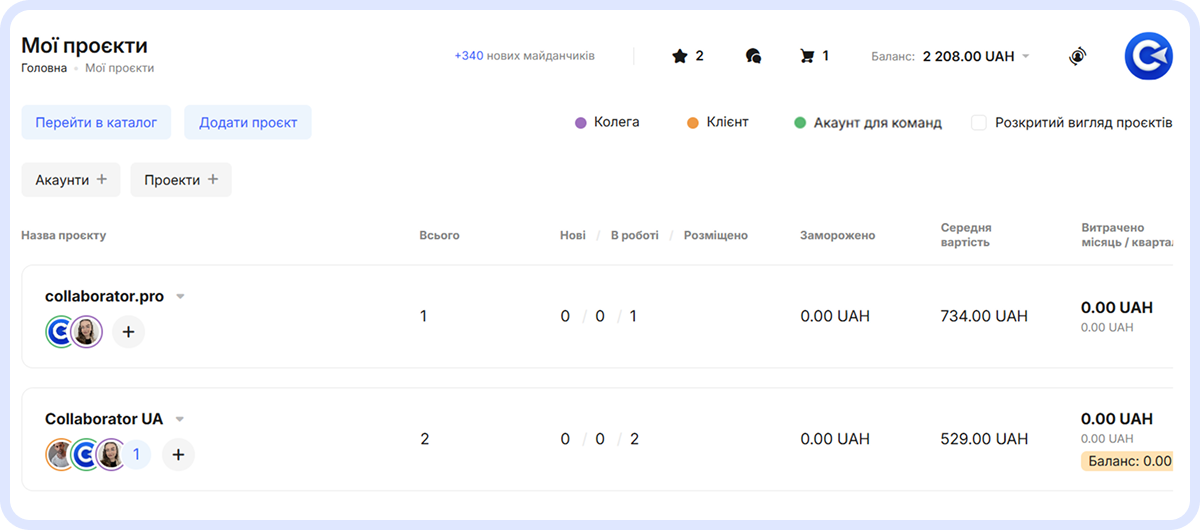Open the Проекти filter

(x=181, y=180)
